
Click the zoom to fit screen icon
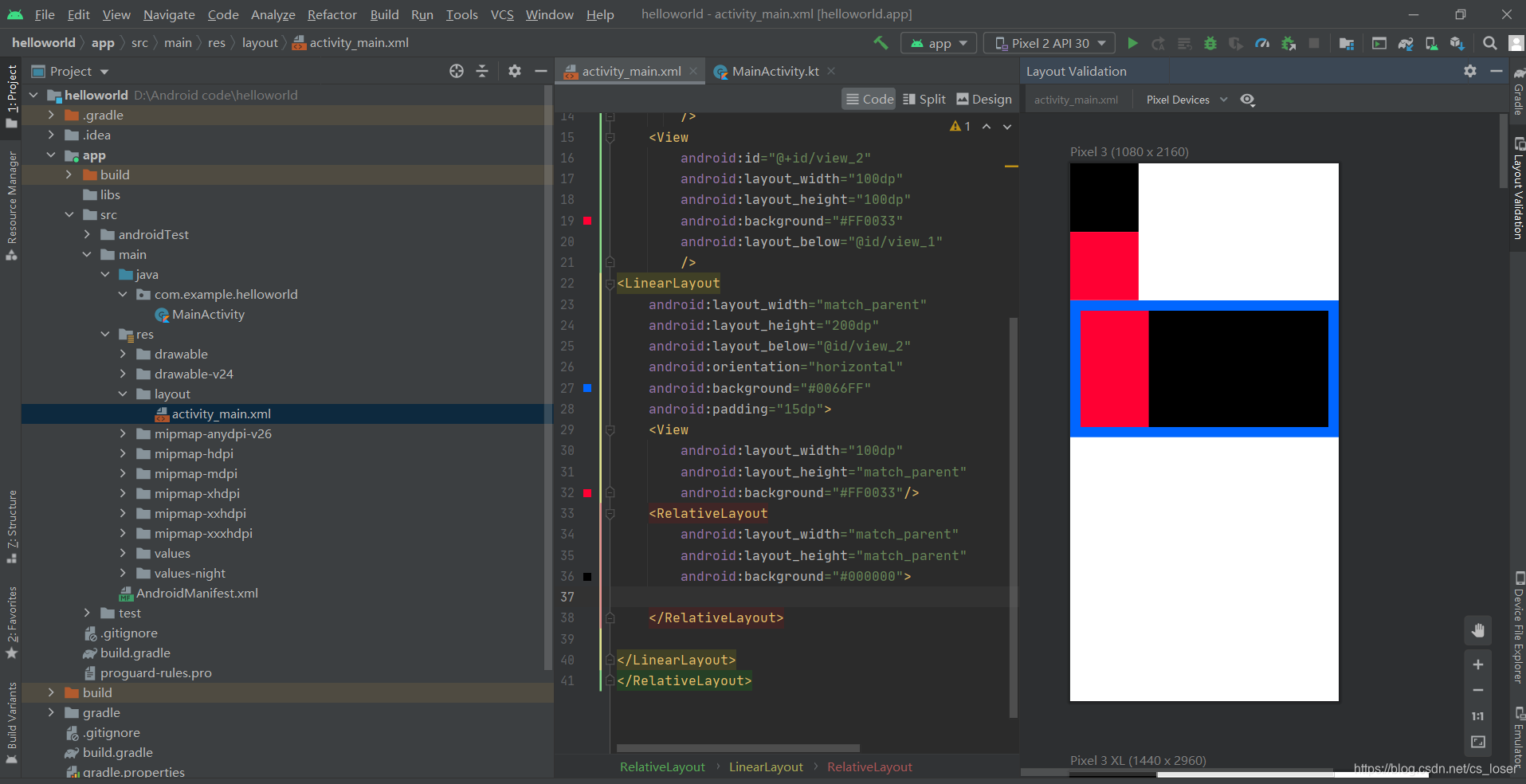1478,742
